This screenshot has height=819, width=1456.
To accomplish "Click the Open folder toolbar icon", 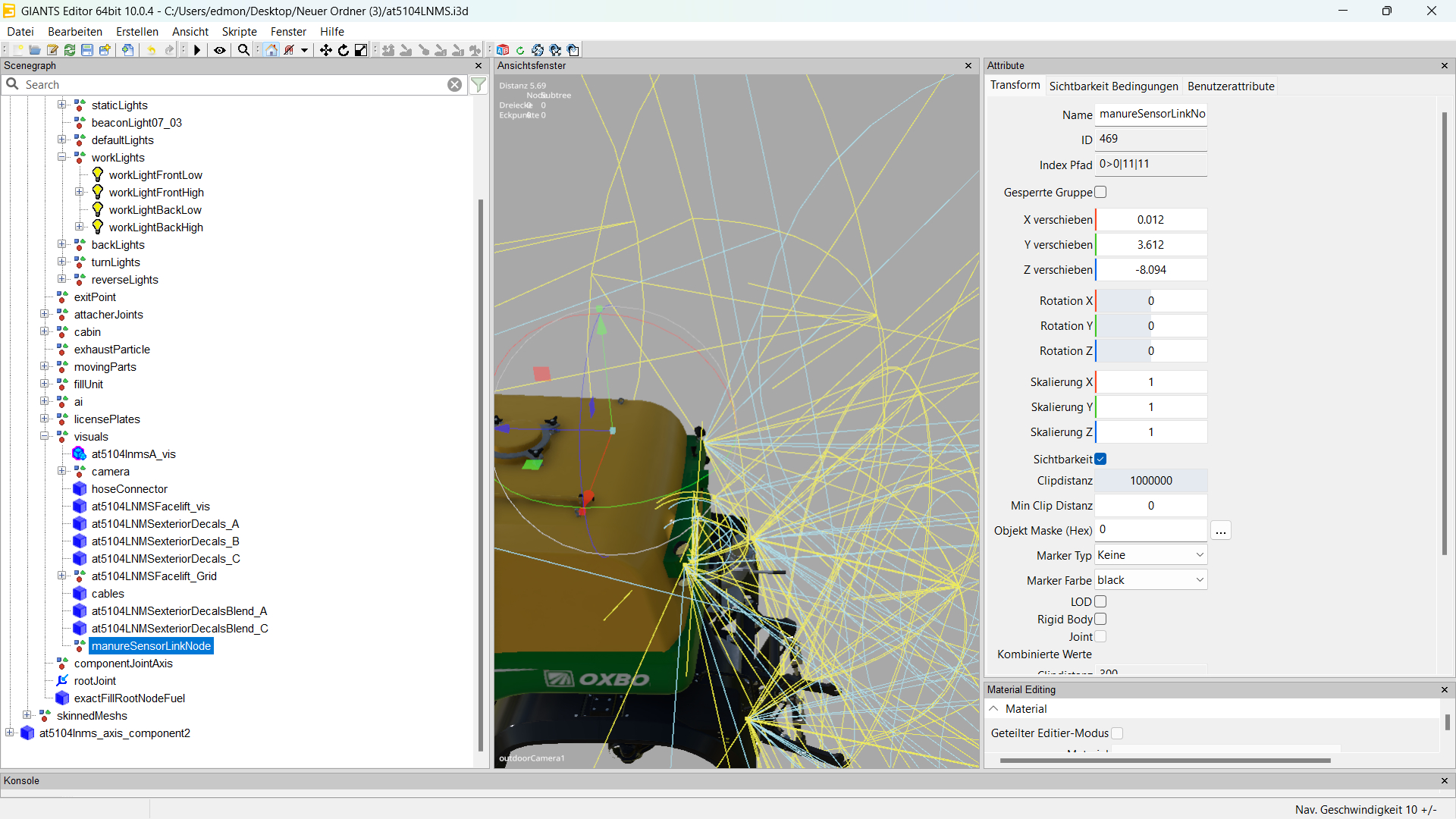I will tap(35, 50).
